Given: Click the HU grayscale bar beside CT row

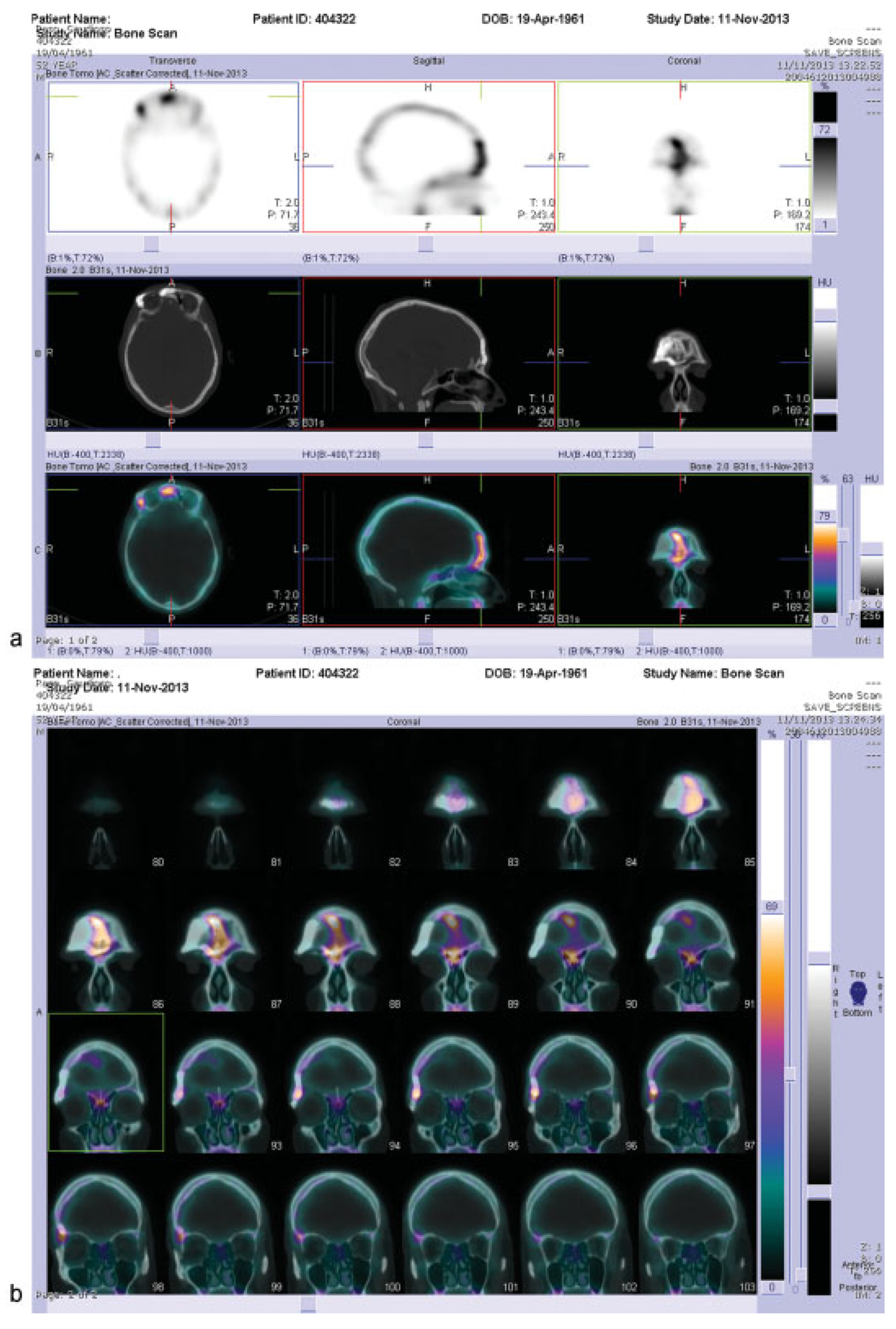Looking at the screenshot, I should 825,360.
